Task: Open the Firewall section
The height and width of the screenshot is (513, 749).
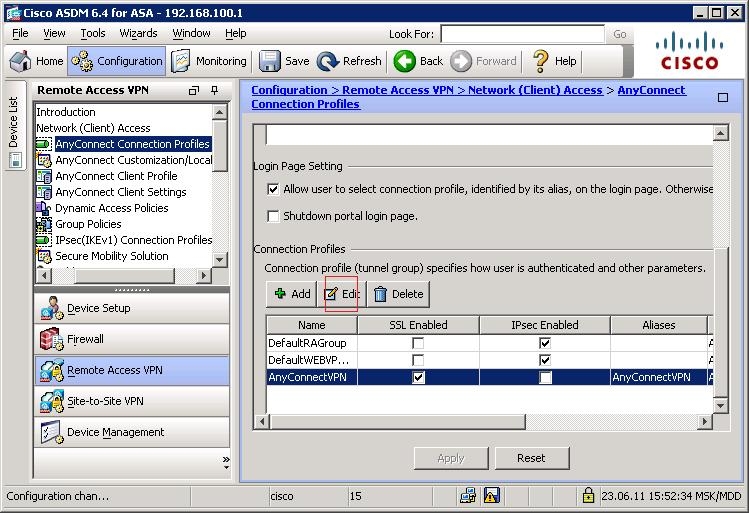Action: 132,339
